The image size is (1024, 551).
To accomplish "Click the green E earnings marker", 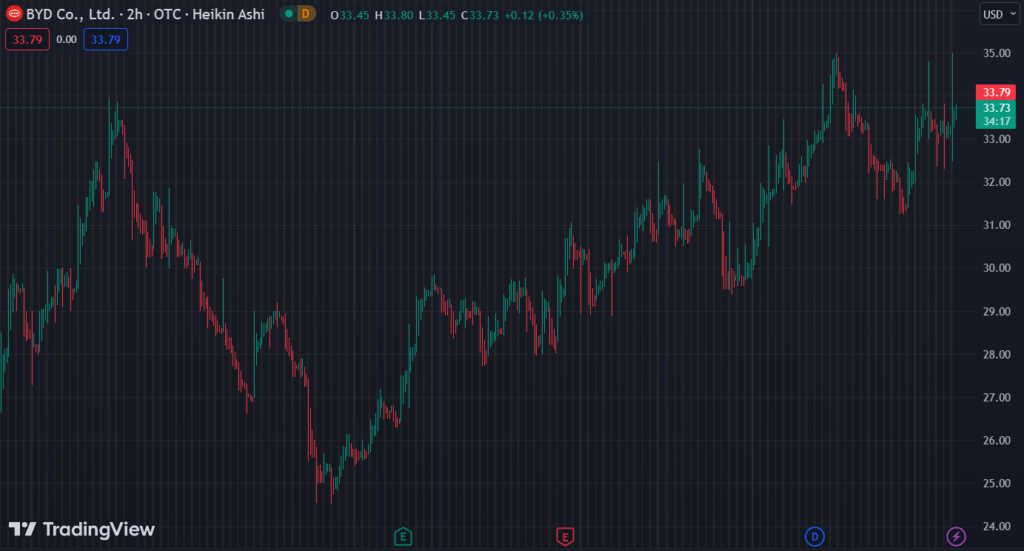I will click(403, 537).
